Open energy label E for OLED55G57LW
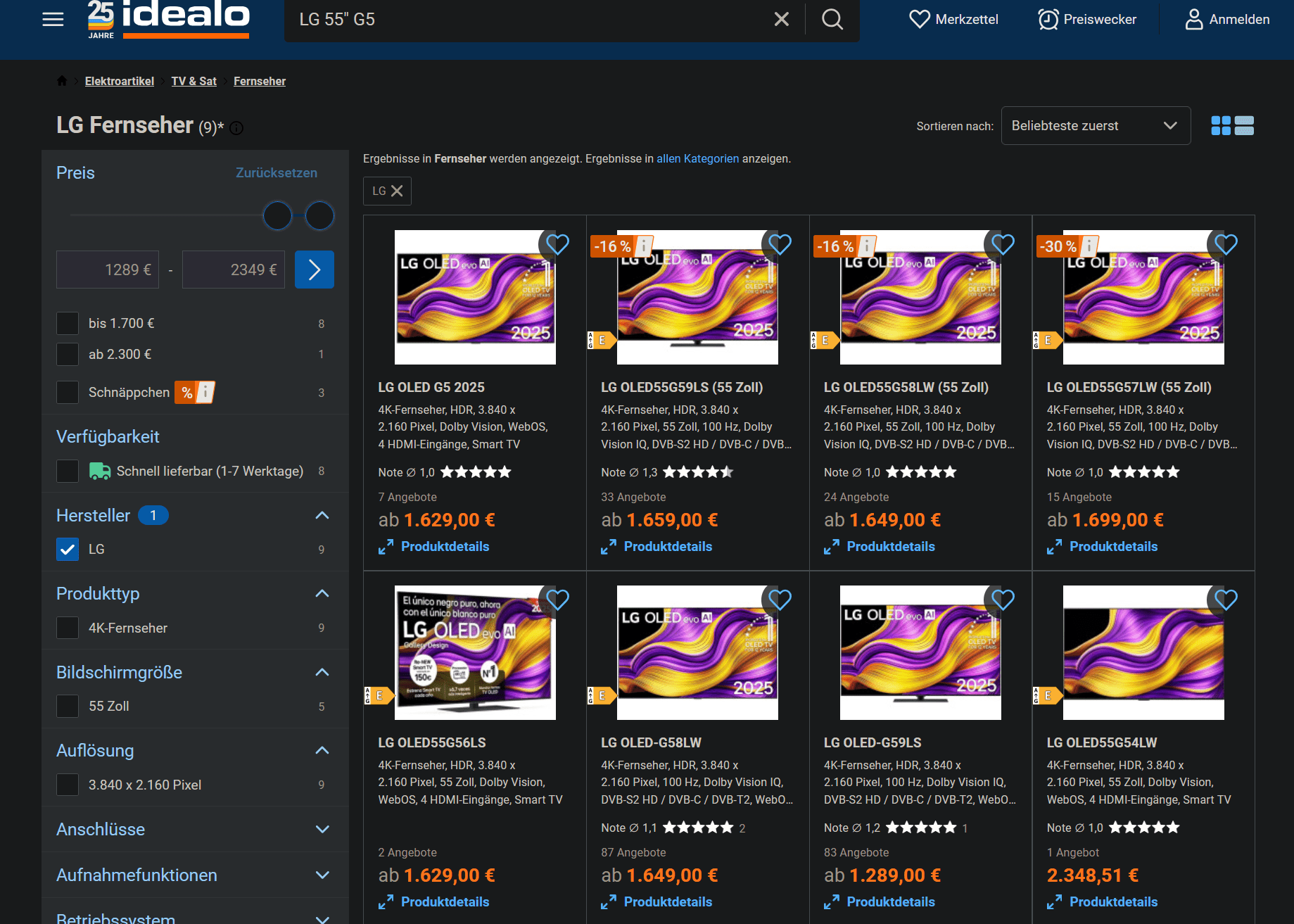 point(1048,341)
